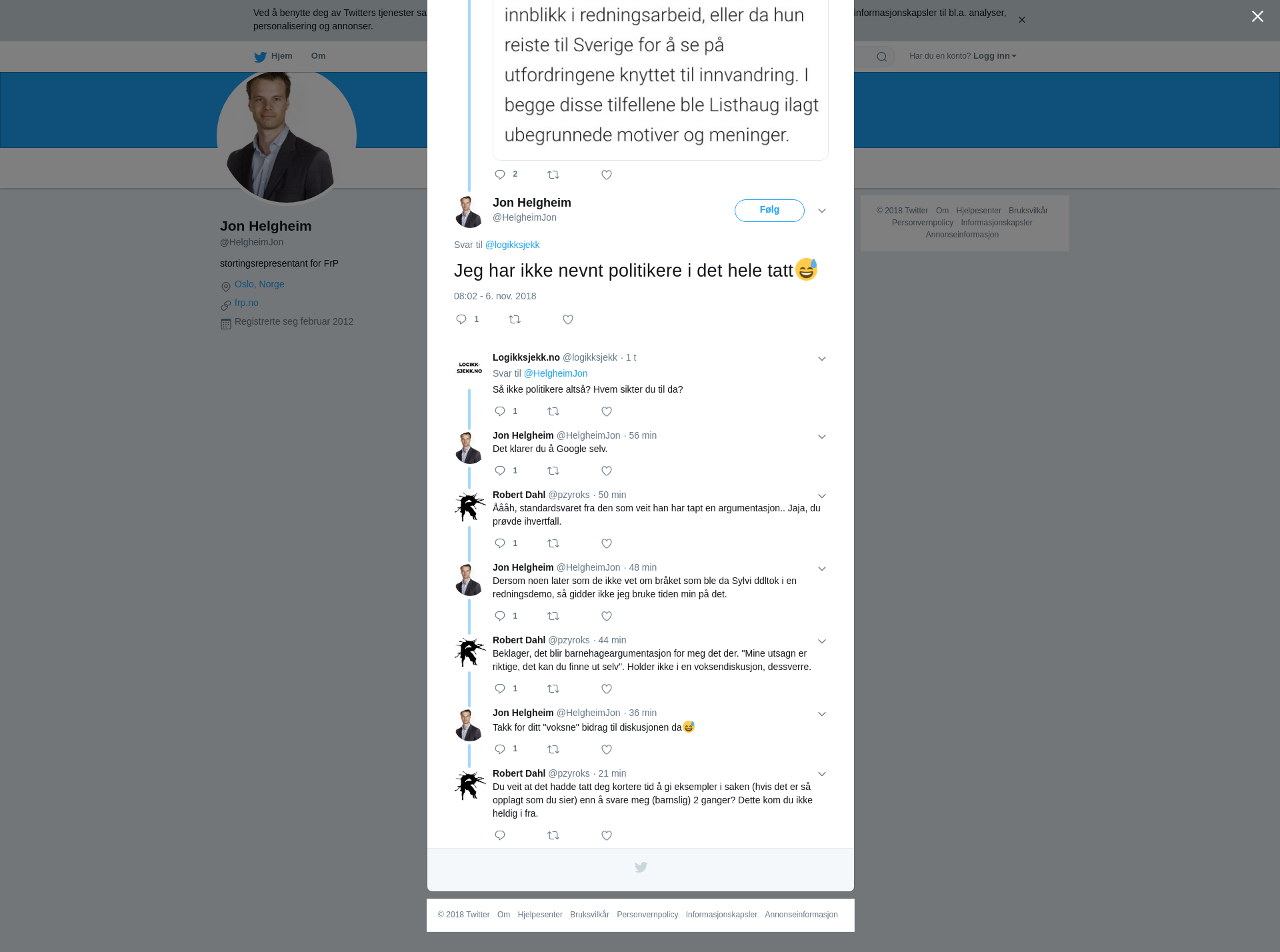The height and width of the screenshot is (952, 1280).
Task: Reply to Robert Dahl's 21 min tweet
Action: point(500,835)
